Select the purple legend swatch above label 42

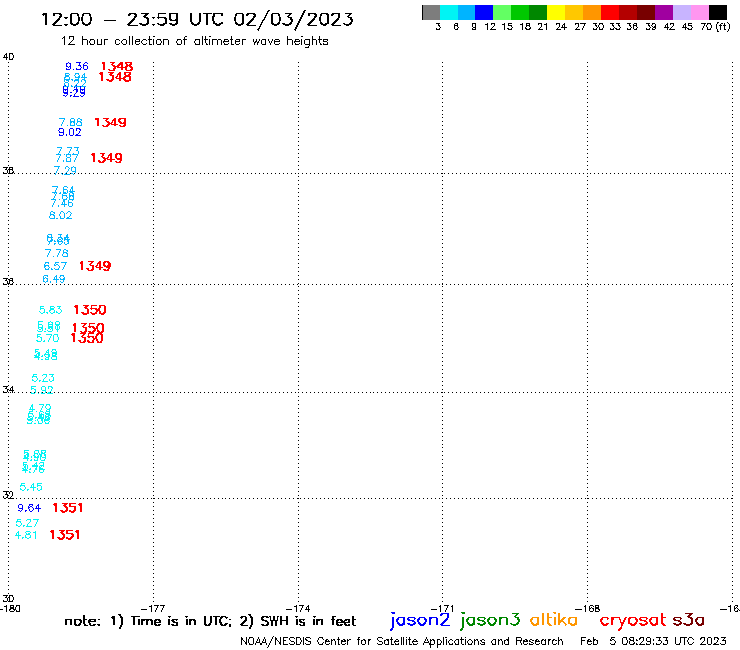point(664,12)
